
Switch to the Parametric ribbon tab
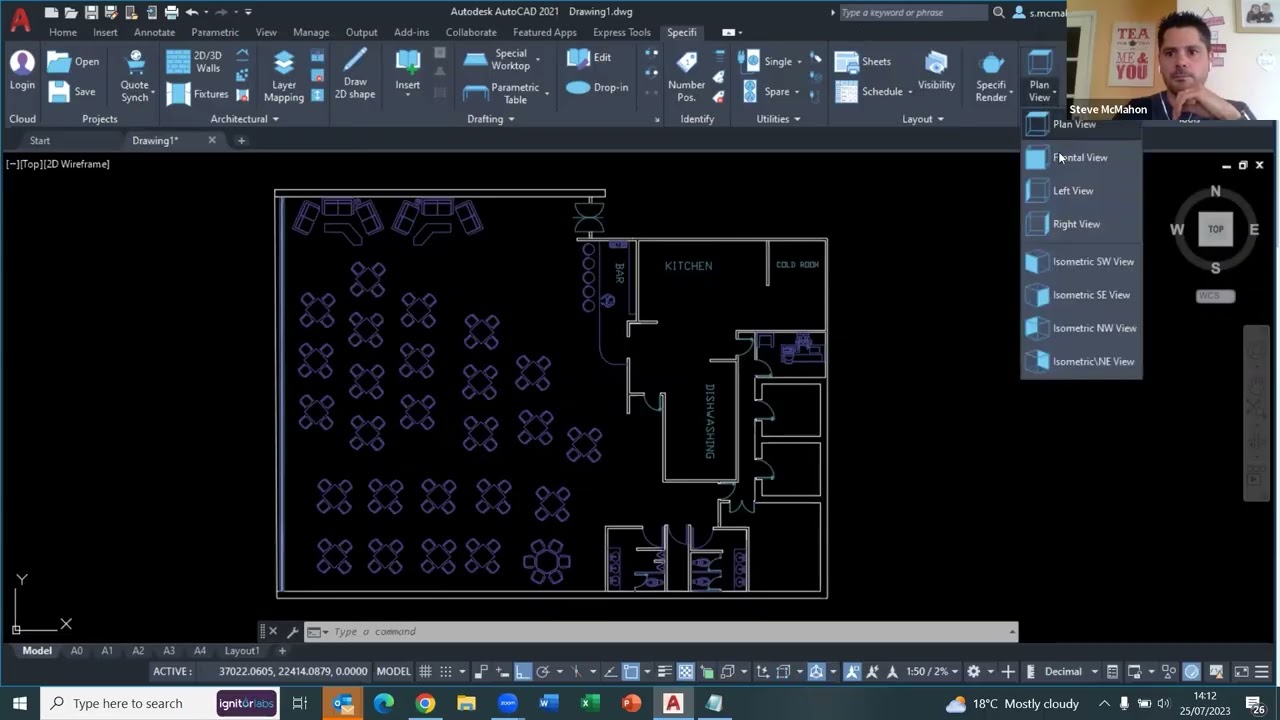(215, 32)
